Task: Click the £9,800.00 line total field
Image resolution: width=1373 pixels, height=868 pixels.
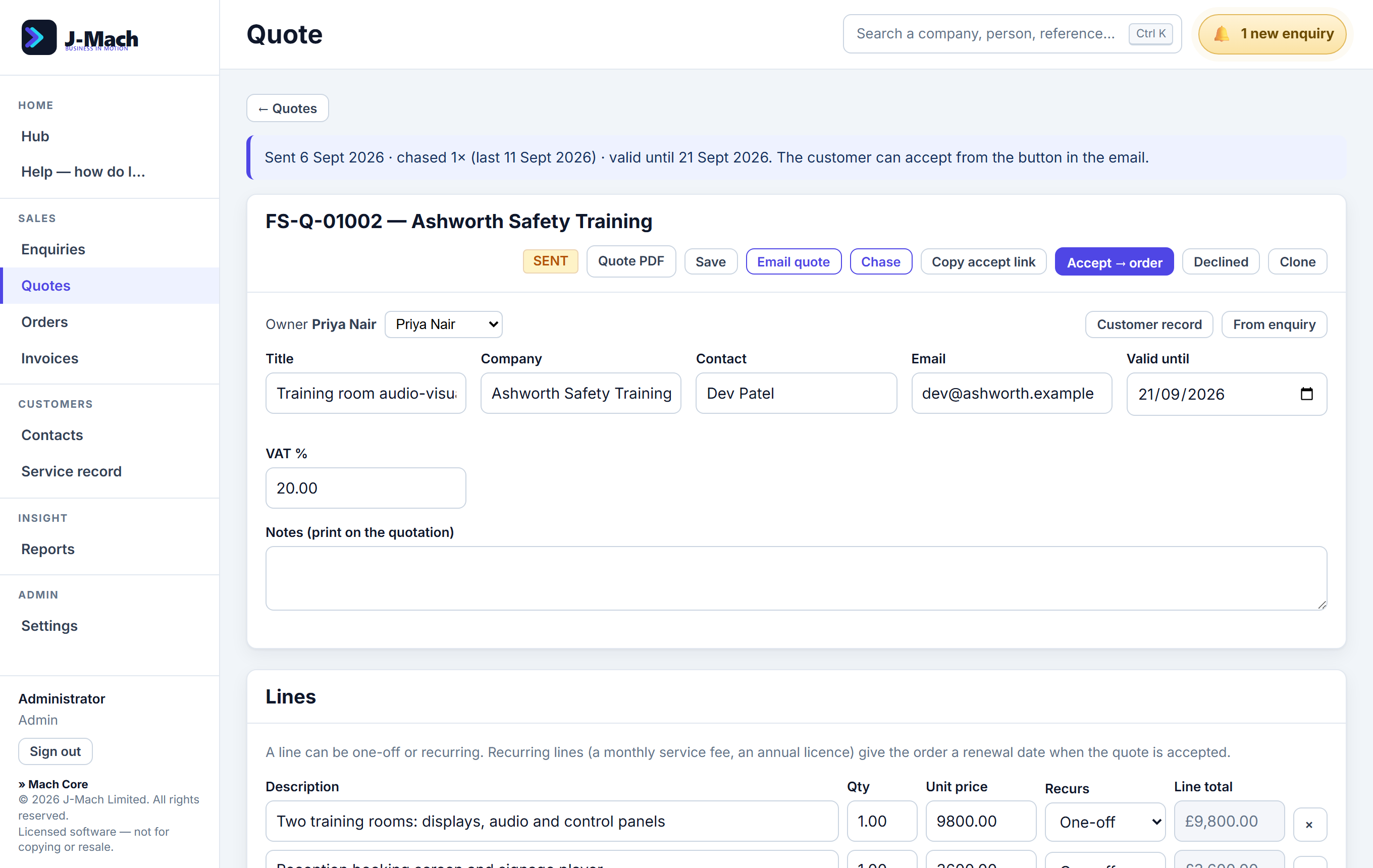Action: [1229, 821]
